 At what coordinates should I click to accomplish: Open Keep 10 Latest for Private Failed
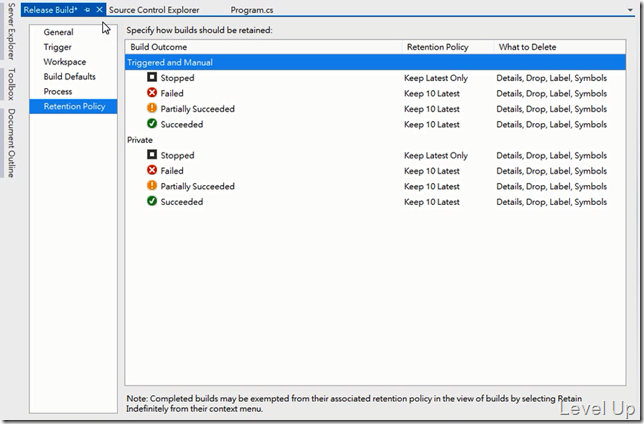432,171
